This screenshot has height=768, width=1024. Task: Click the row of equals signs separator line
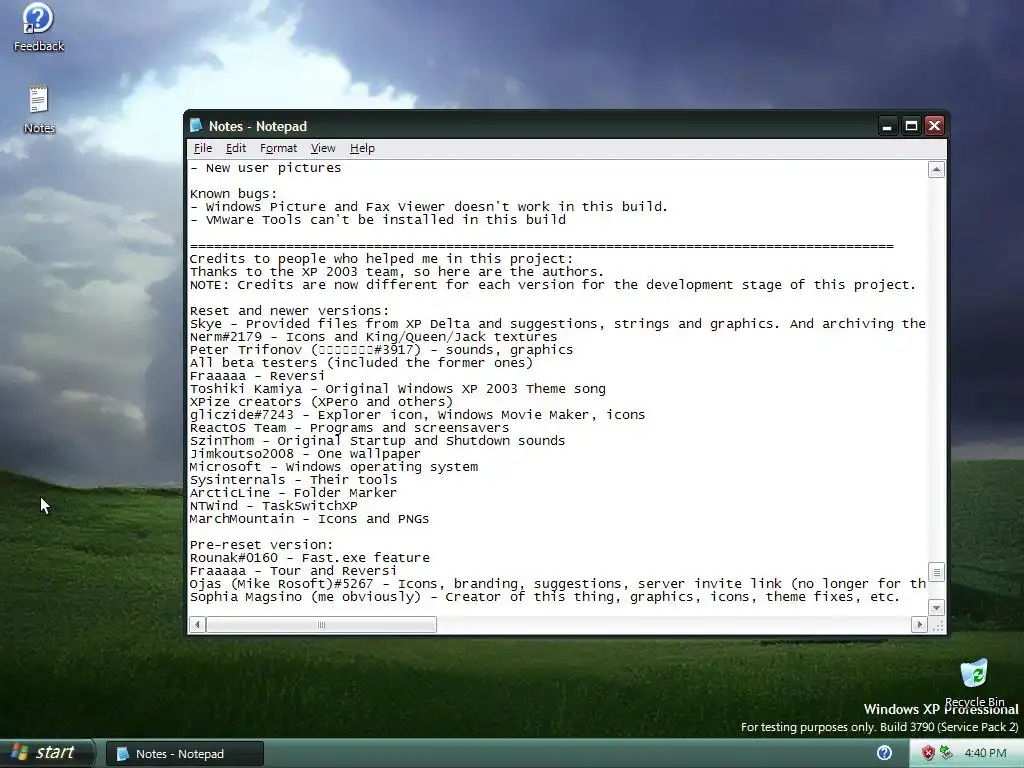click(x=541, y=246)
